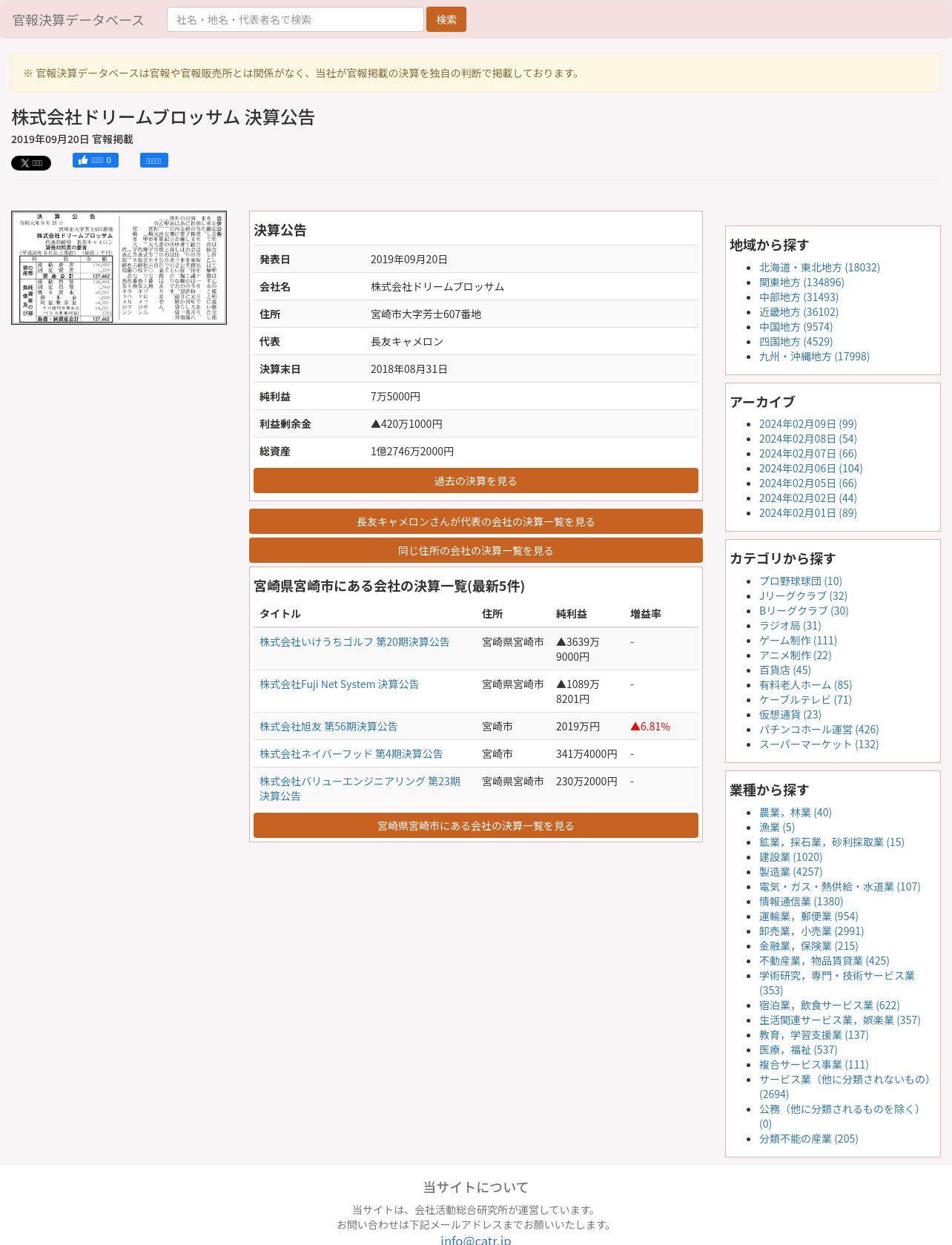Image resolution: width=952 pixels, height=1245 pixels.
Task: Open ケーブルテレビ (71) category
Action: pos(805,700)
